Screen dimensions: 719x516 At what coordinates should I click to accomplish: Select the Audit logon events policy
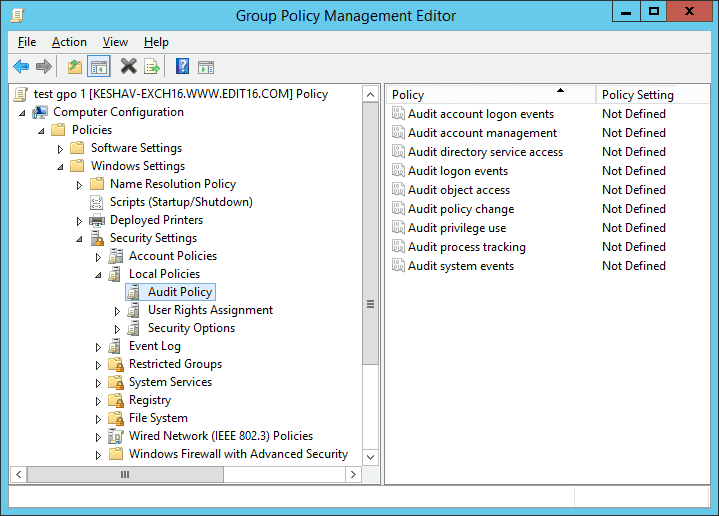[x=458, y=171]
